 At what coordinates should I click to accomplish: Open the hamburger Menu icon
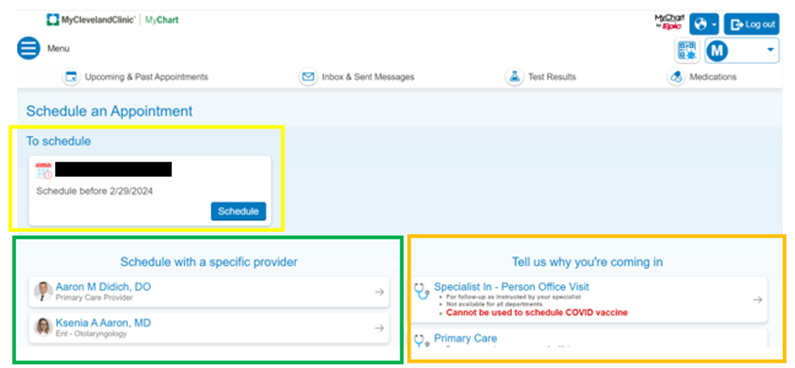(x=28, y=49)
